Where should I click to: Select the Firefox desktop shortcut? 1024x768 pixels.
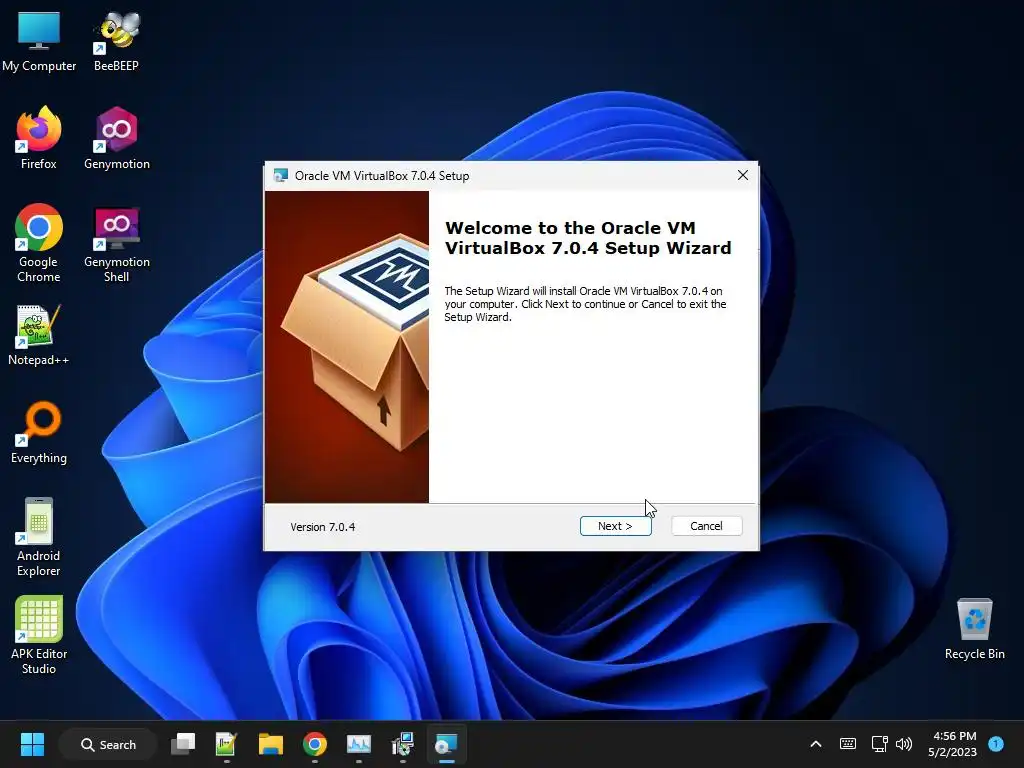click(39, 138)
